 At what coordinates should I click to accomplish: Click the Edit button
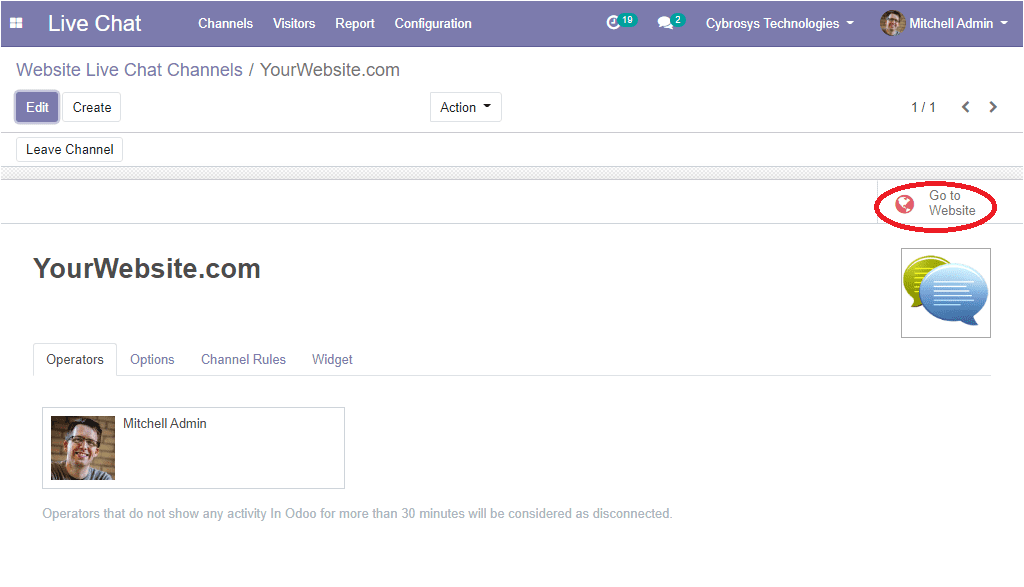tap(37, 107)
